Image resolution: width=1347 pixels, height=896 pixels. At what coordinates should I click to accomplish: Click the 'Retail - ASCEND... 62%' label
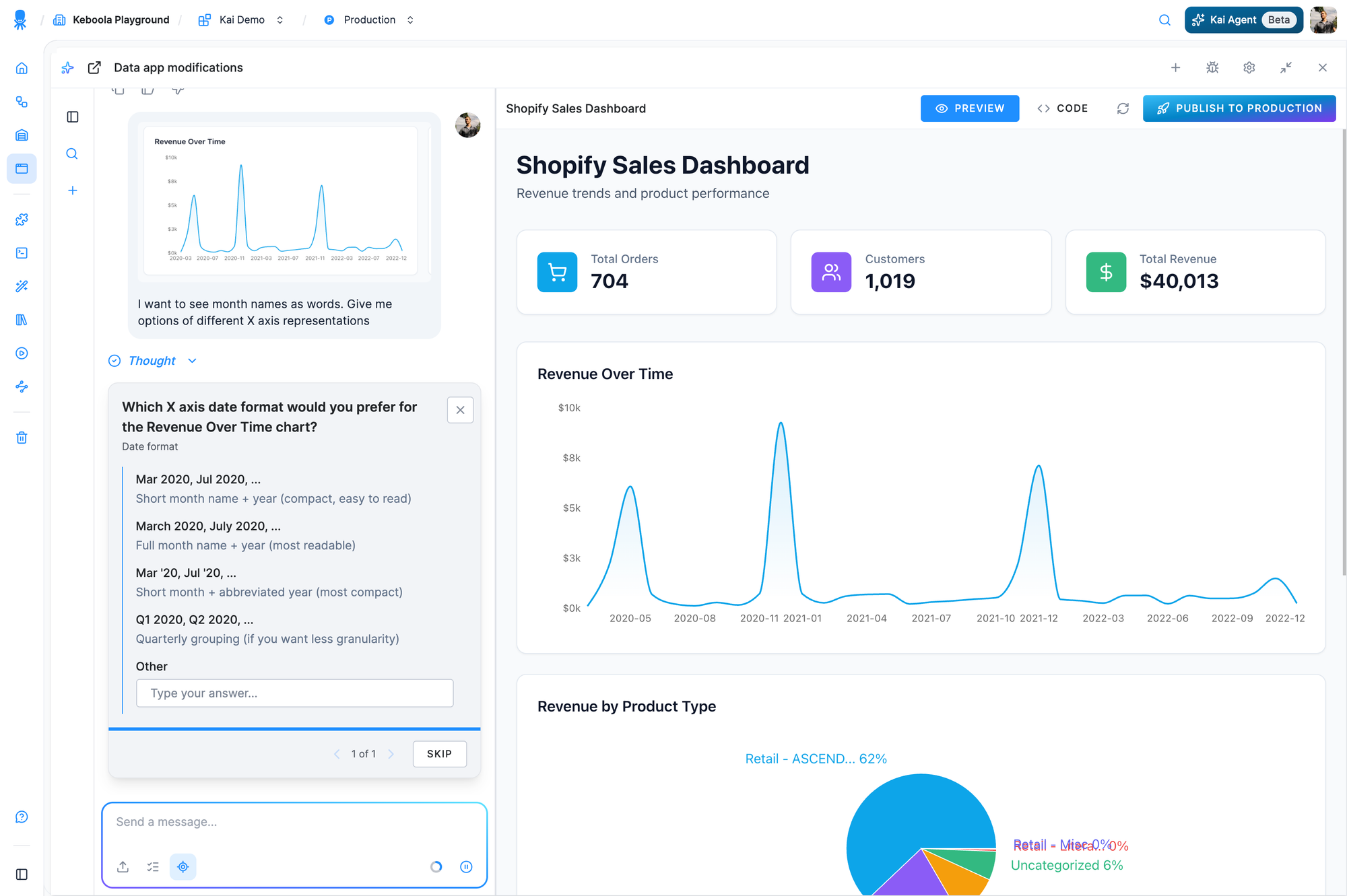pos(816,759)
